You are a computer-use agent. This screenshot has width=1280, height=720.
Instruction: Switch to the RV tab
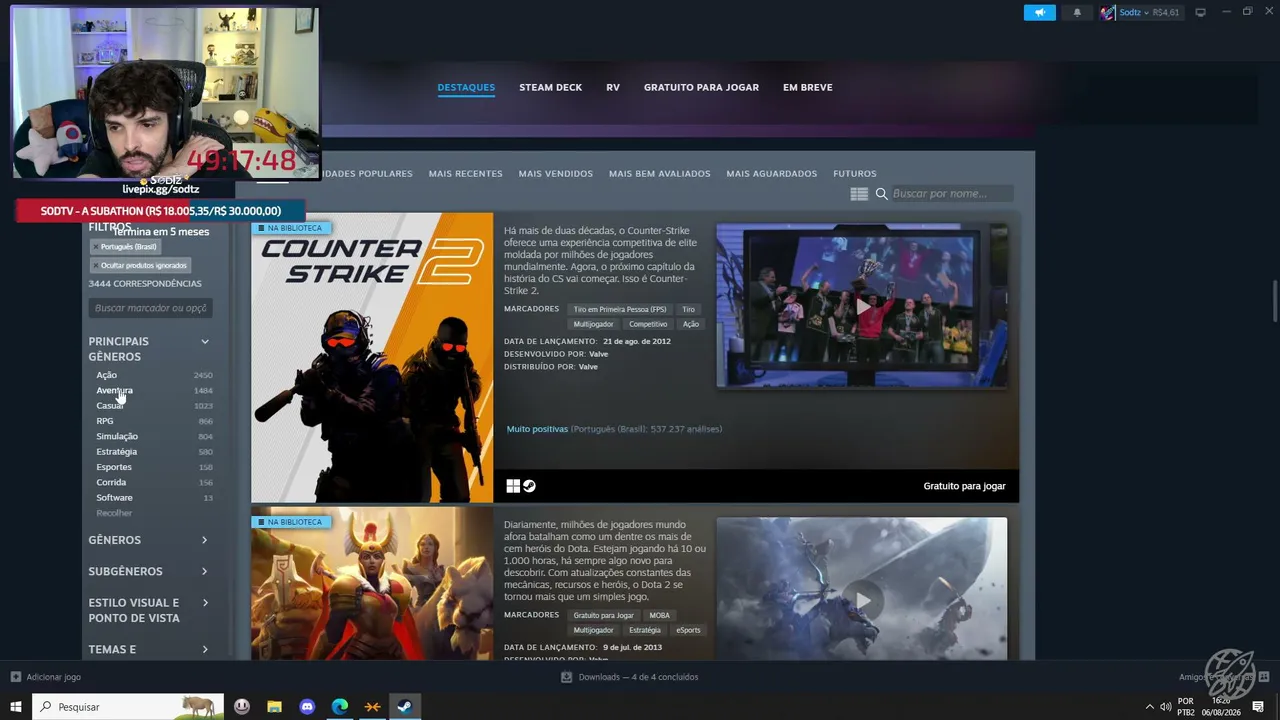pyautogui.click(x=613, y=87)
